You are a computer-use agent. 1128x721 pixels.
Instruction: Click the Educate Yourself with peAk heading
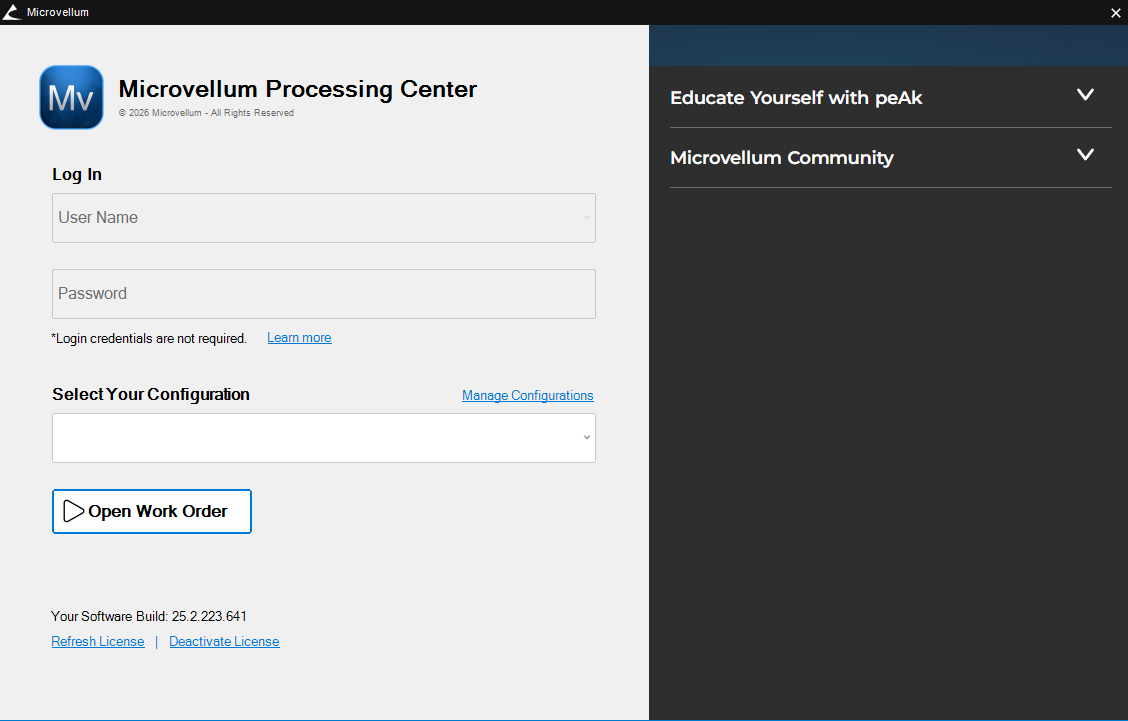pyautogui.click(x=796, y=98)
